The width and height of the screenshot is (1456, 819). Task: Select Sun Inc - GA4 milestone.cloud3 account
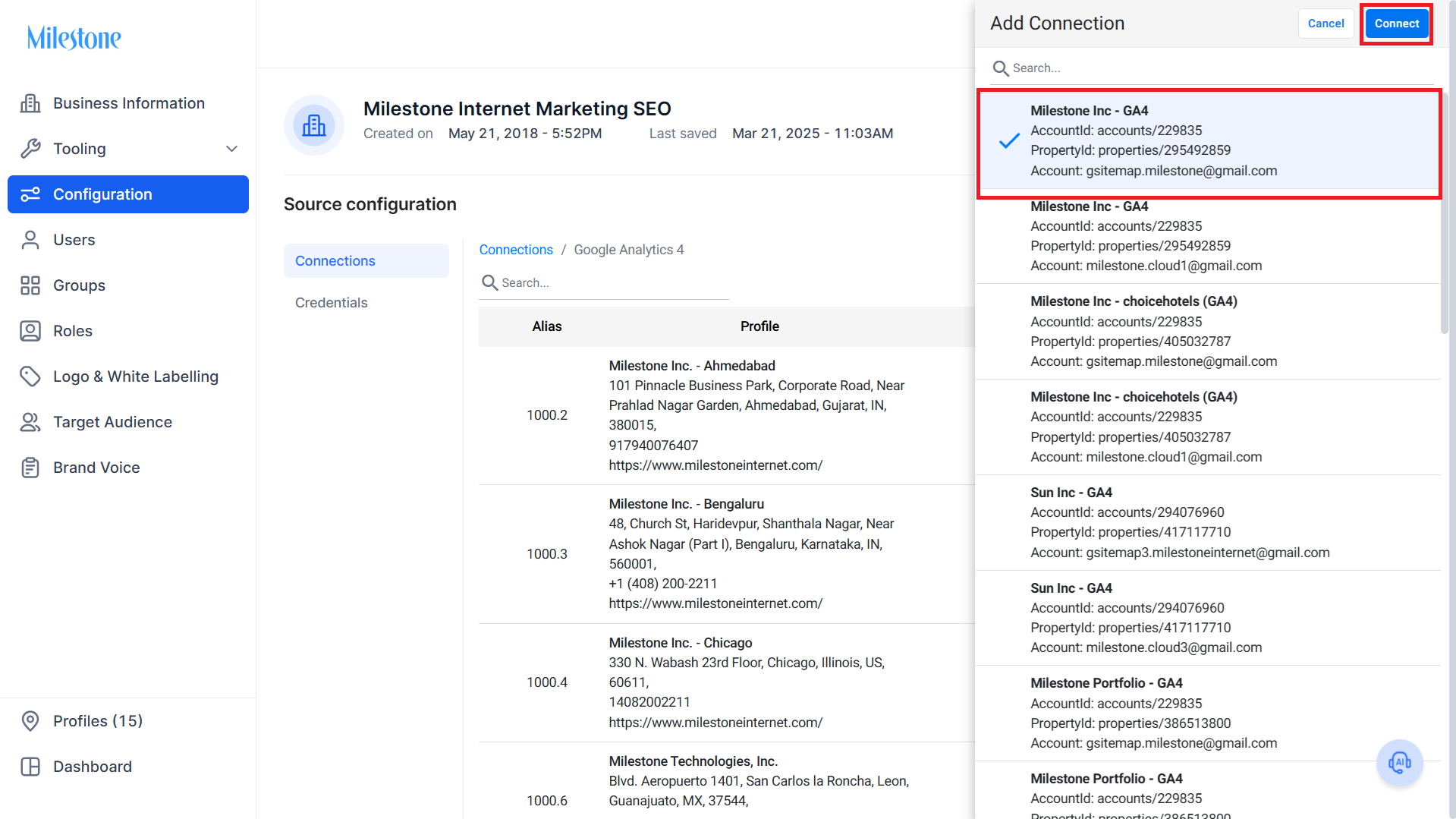(1208, 618)
